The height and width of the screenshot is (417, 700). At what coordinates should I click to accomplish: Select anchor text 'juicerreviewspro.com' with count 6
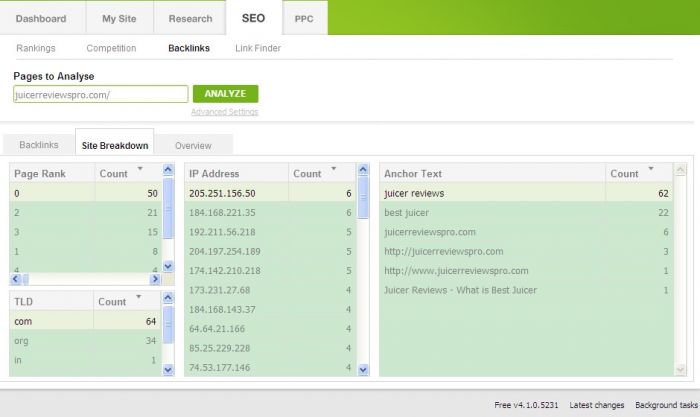click(526, 232)
